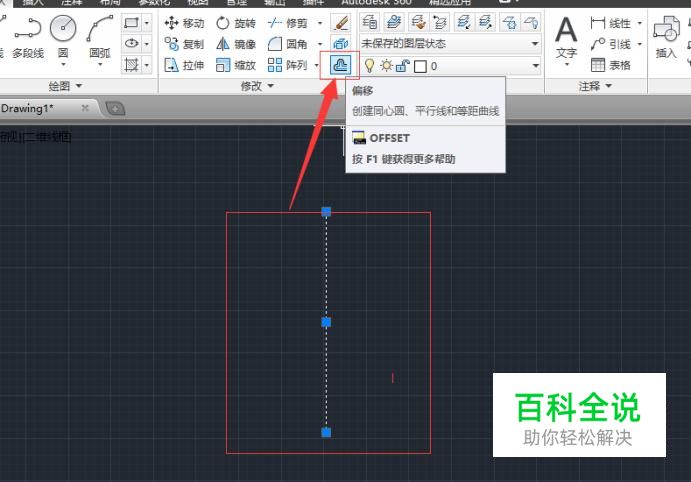
Task: Open the Arc (圆弧) options dropdown arrow
Action: 100,64
